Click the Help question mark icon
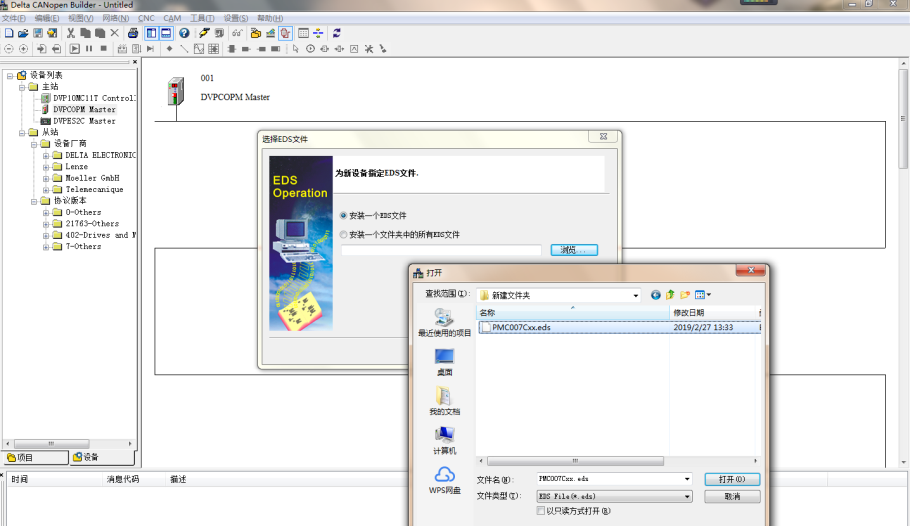 184,33
